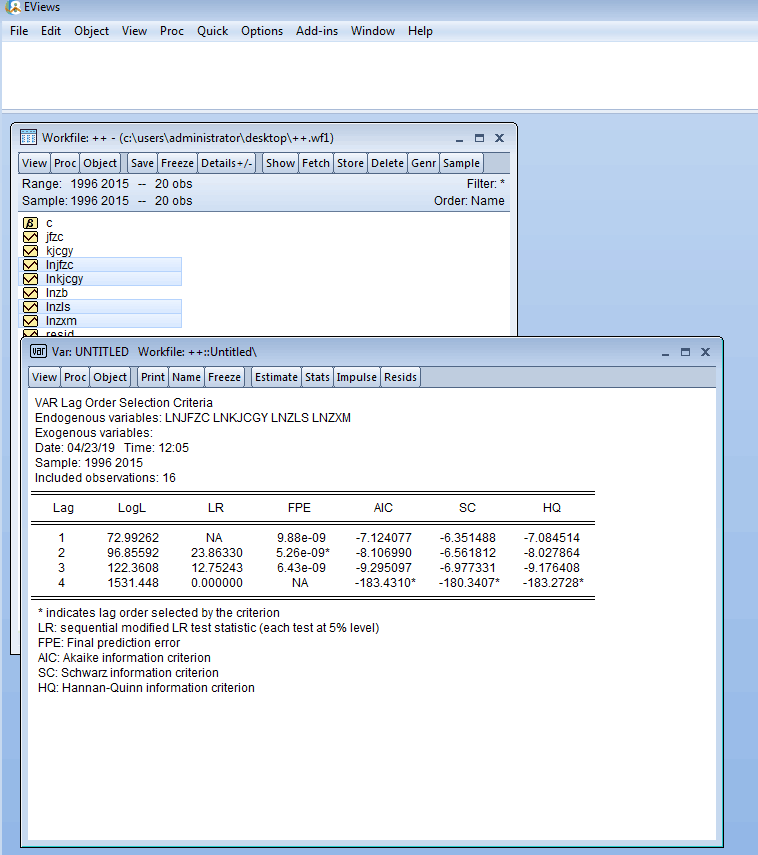This screenshot has height=855, width=758.
Task: Select the jfzc series name
Action: pyautogui.click(x=55, y=237)
